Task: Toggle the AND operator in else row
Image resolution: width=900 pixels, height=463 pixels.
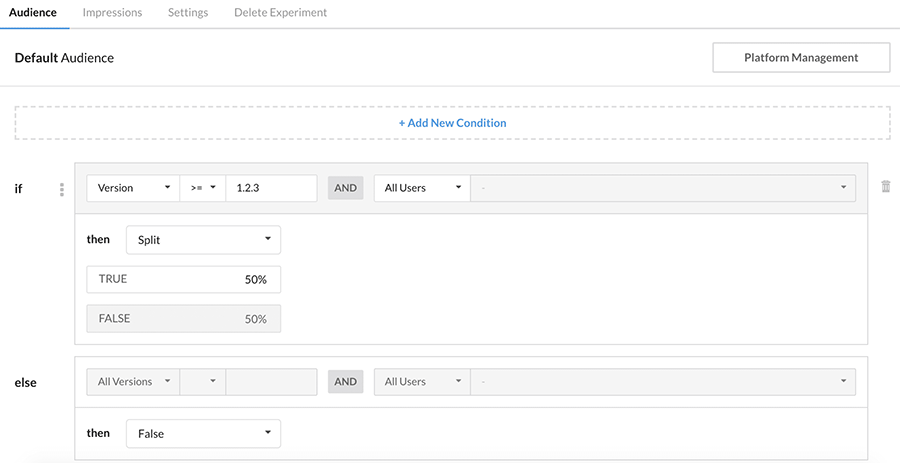Action: click(345, 381)
